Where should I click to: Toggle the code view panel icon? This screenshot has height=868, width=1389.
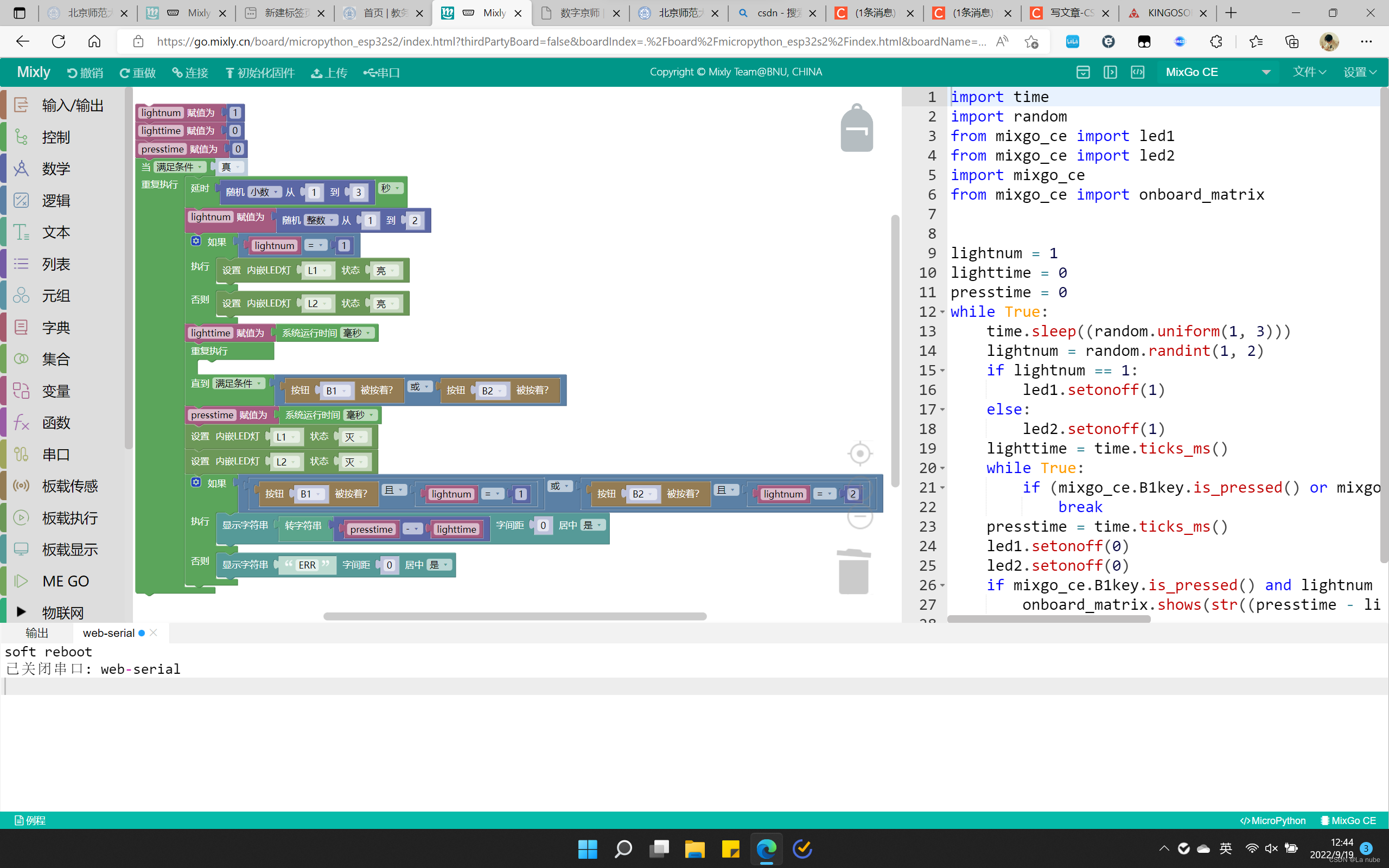point(1137,72)
